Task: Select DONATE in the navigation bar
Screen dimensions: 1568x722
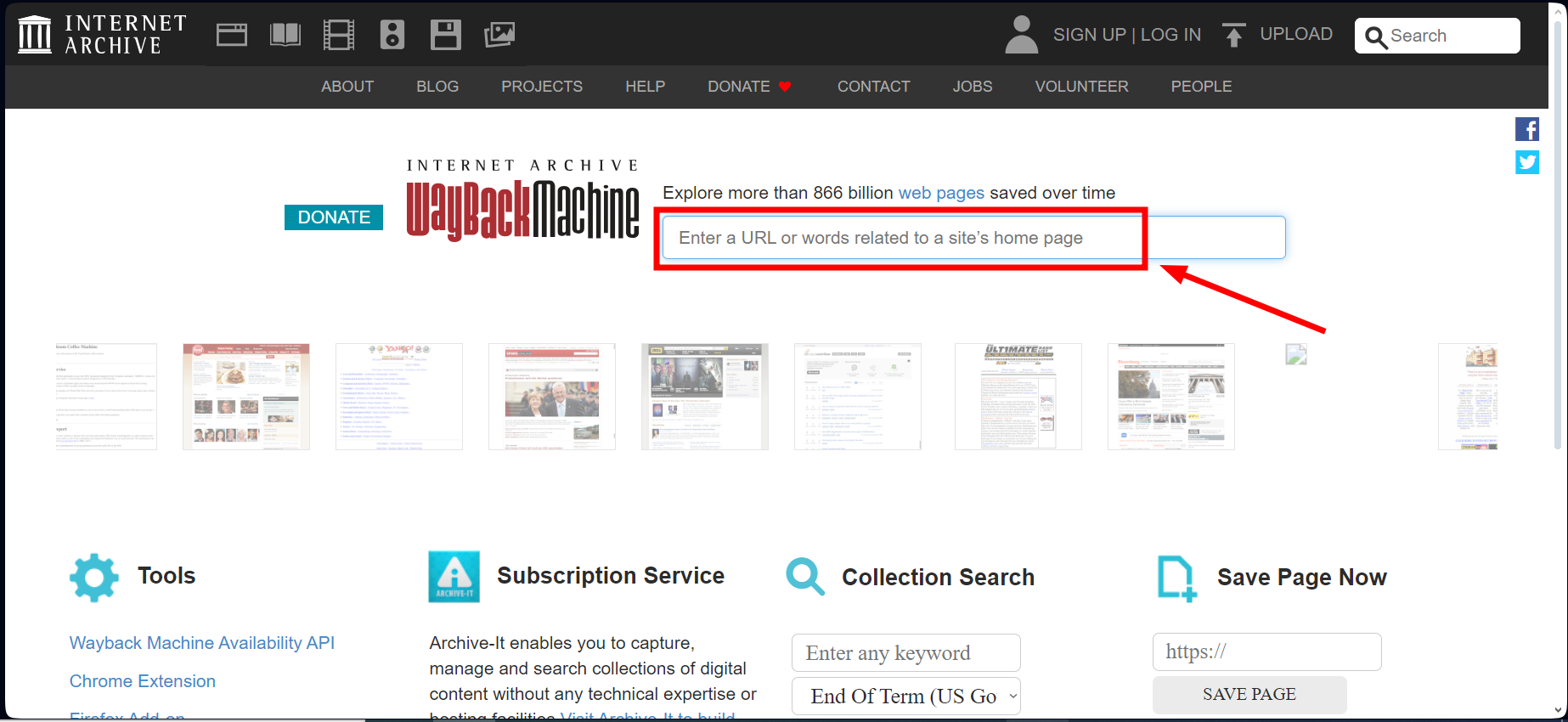Action: click(x=739, y=87)
